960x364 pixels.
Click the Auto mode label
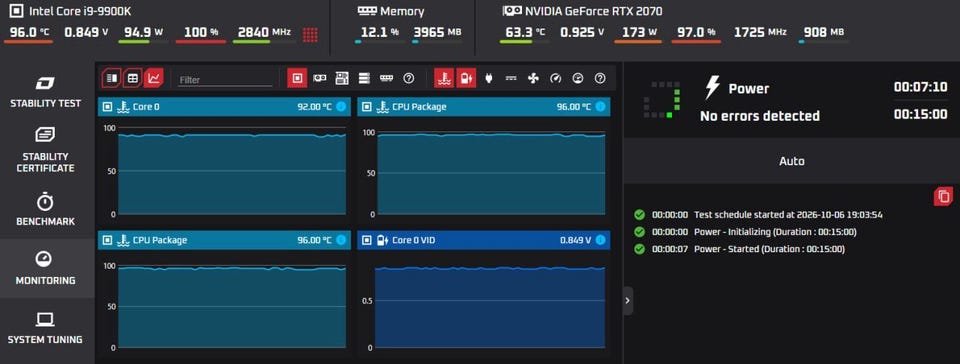click(x=792, y=162)
